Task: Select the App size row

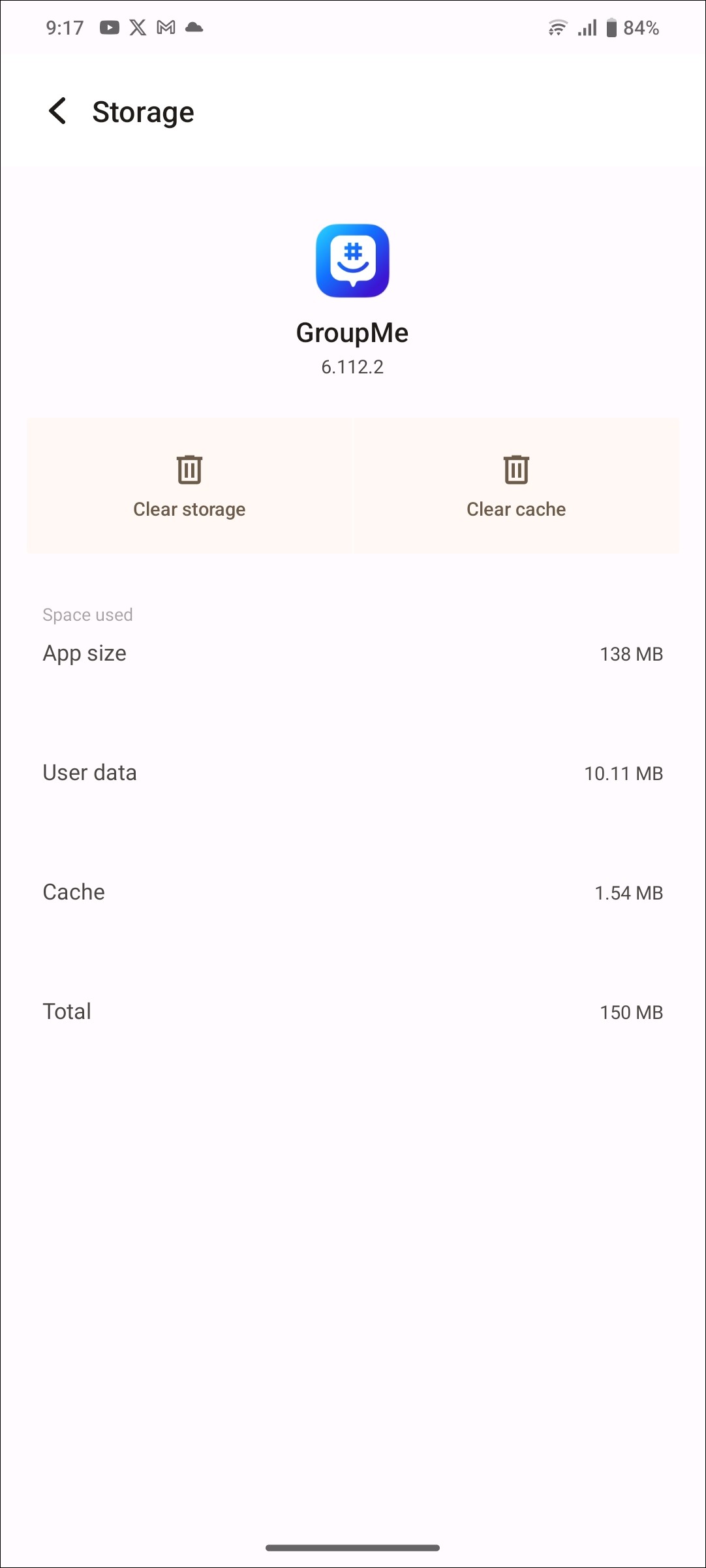Action: (x=352, y=653)
